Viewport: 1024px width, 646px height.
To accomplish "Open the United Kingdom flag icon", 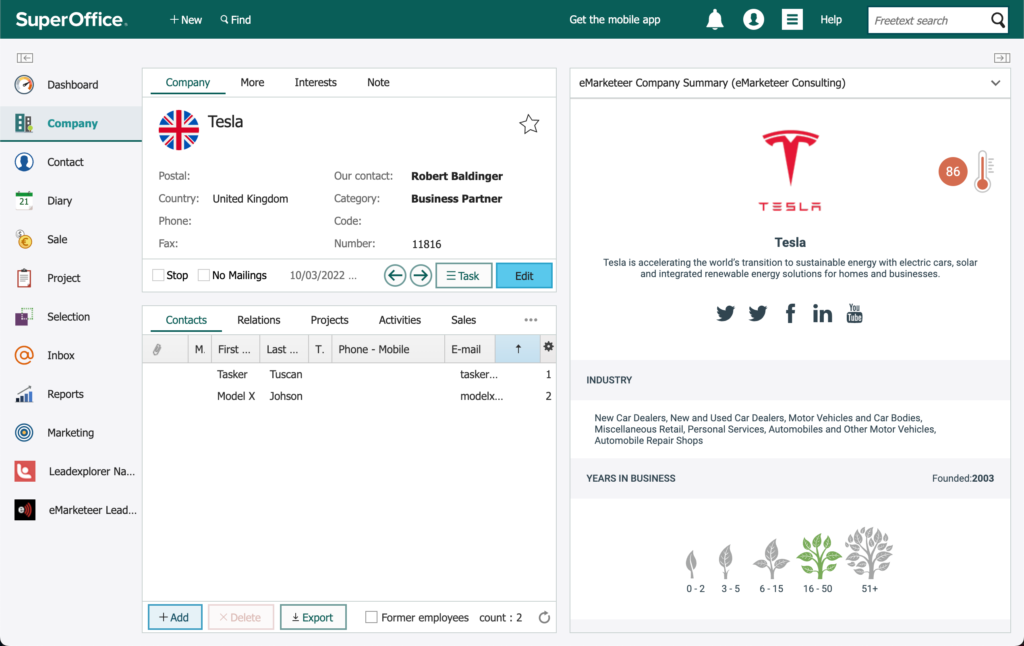I will click(x=178, y=130).
